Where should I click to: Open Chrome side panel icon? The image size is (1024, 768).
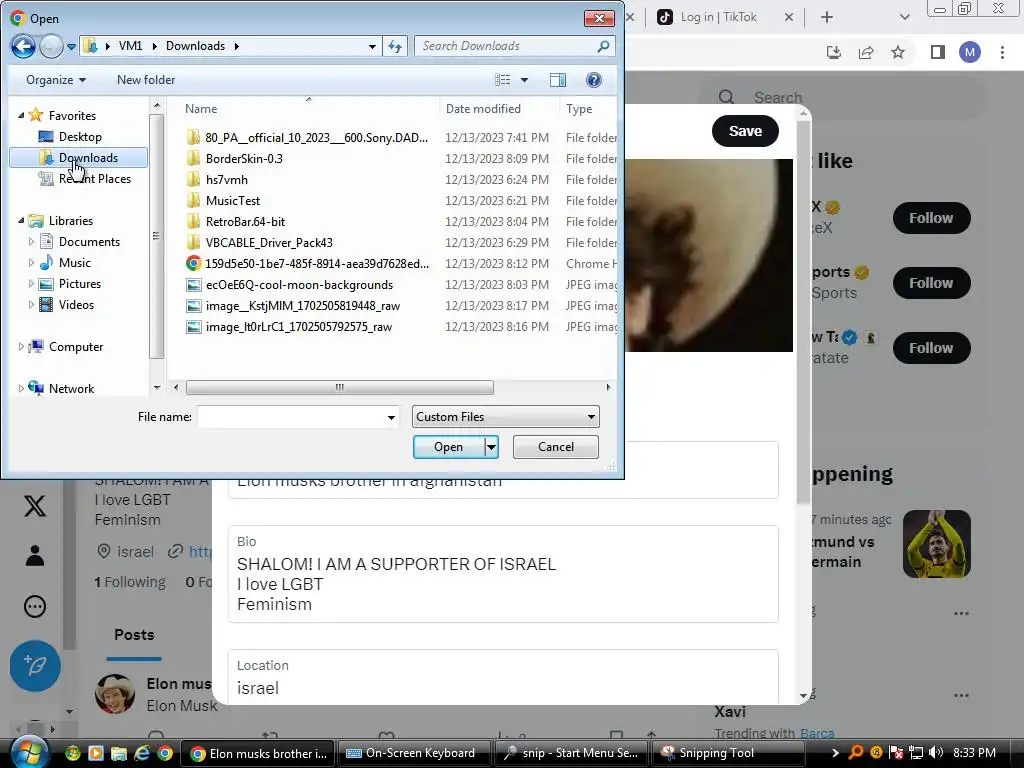click(x=937, y=52)
